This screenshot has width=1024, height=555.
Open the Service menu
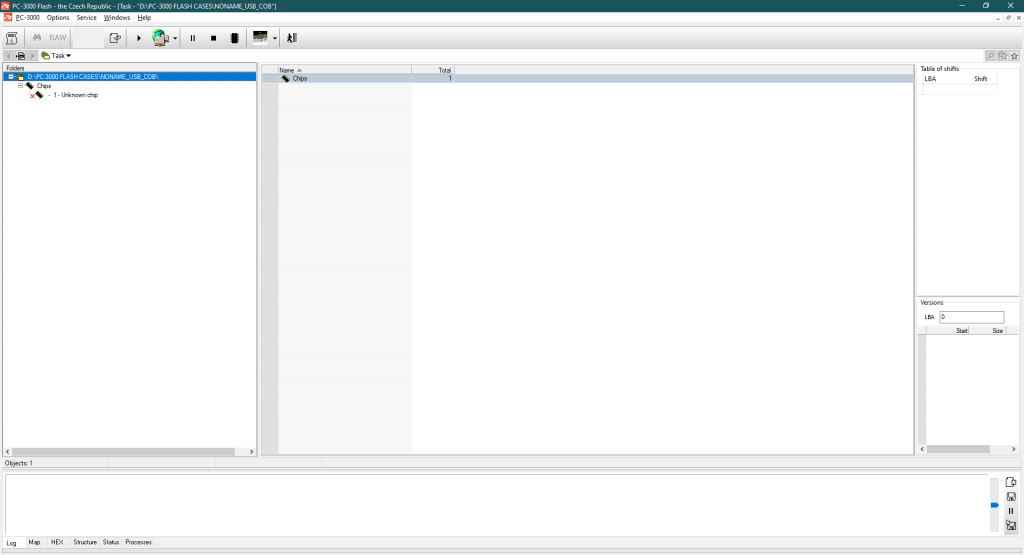(87, 18)
